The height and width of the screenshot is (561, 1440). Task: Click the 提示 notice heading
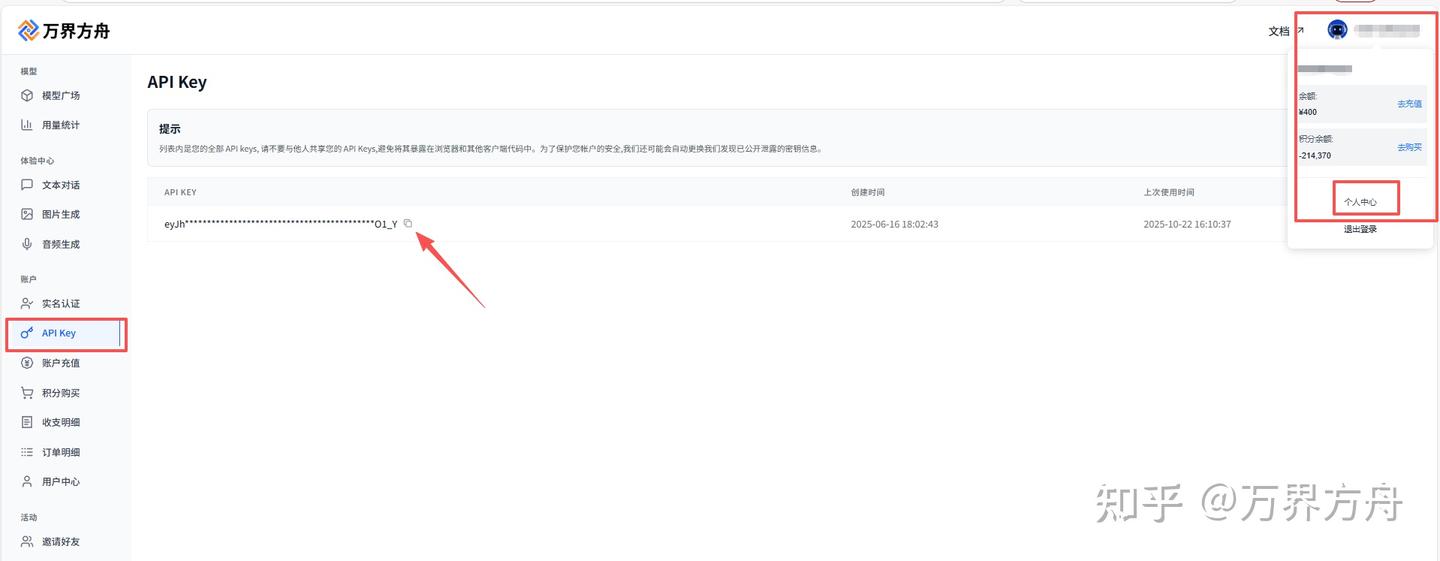[x=170, y=129]
